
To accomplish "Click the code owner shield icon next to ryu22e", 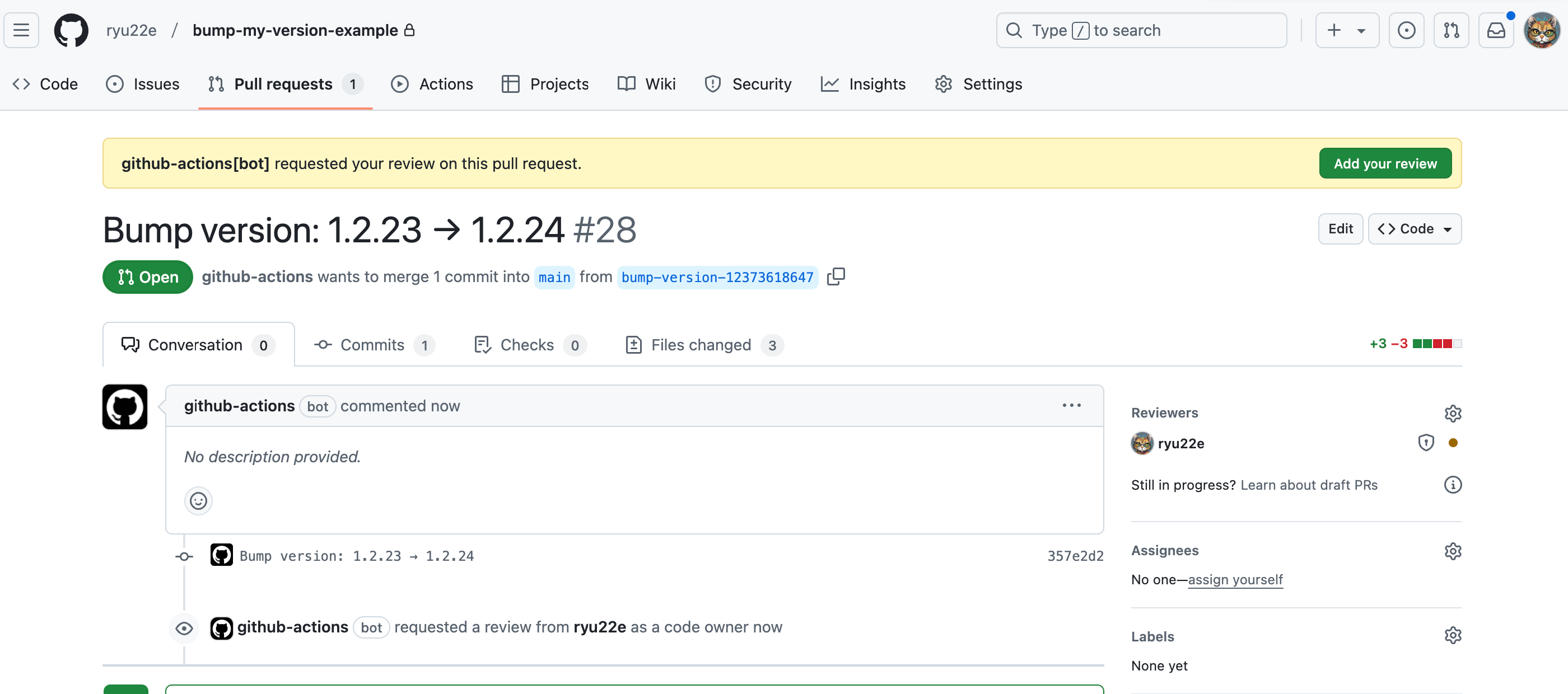I will (1426, 443).
